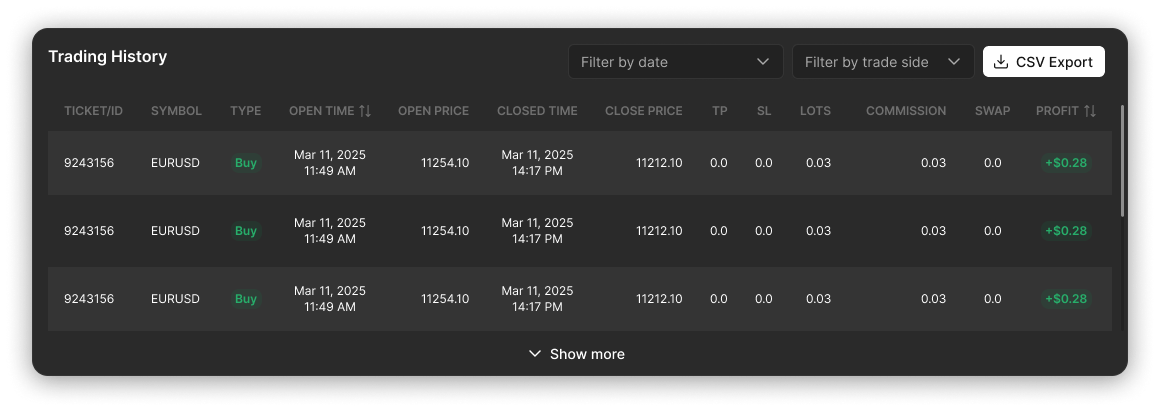Click the Buy badge in first row
The width and height of the screenshot is (1160, 412).
[x=246, y=163]
